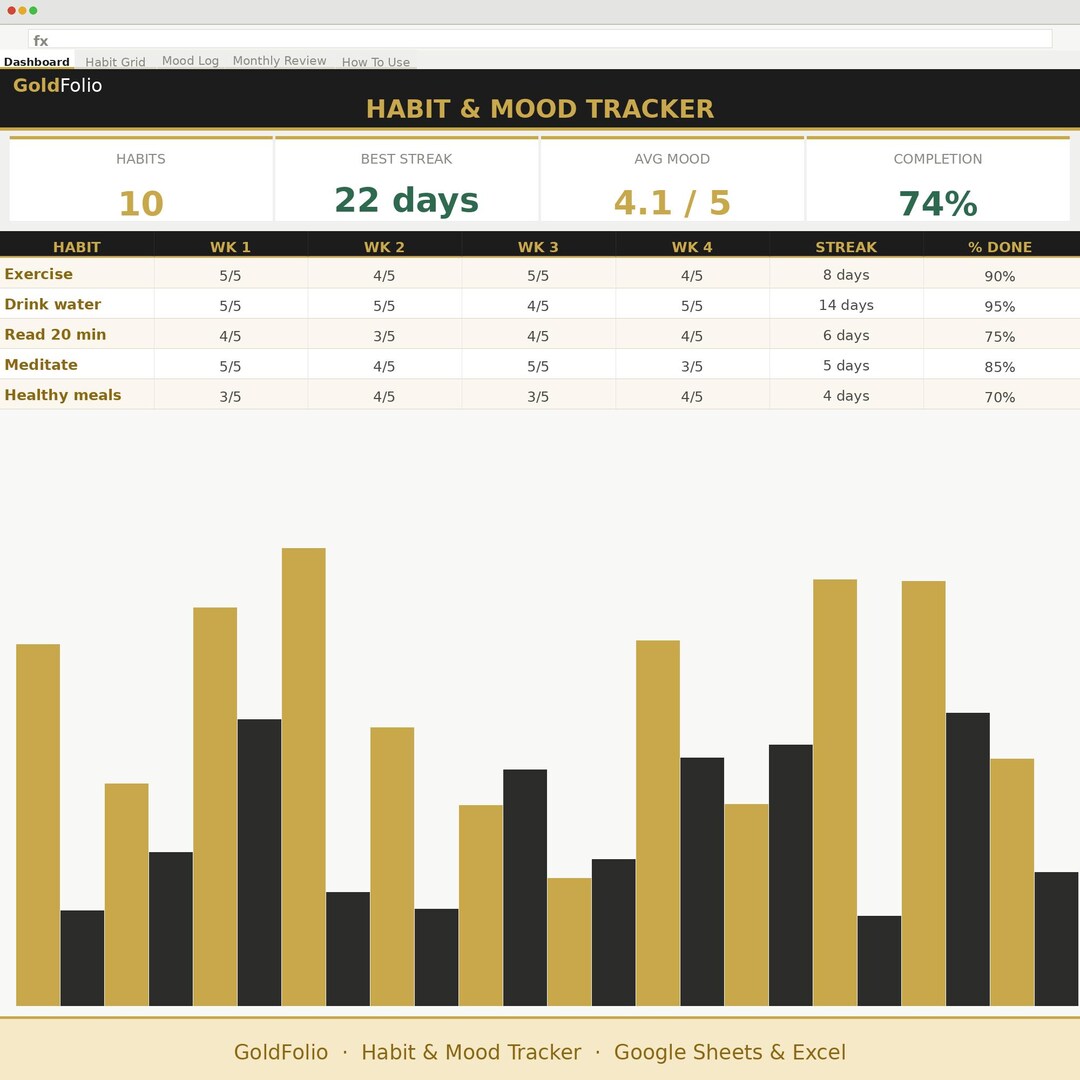1080x1080 pixels.
Task: Click the yellow minimize window button
Action: pos(23,10)
